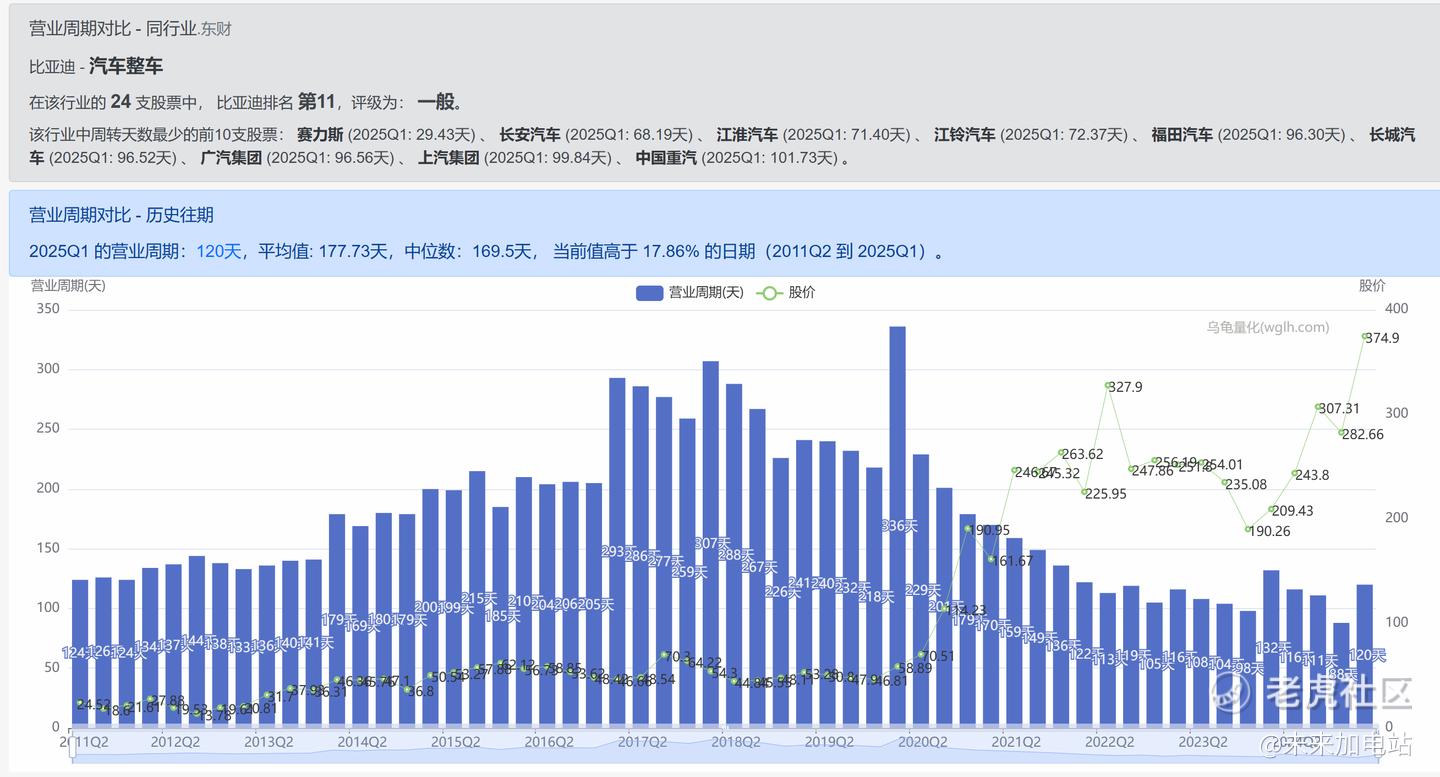The image size is (1440, 777).
Task: Click the last bar labeled 120天
Action: (1365, 655)
